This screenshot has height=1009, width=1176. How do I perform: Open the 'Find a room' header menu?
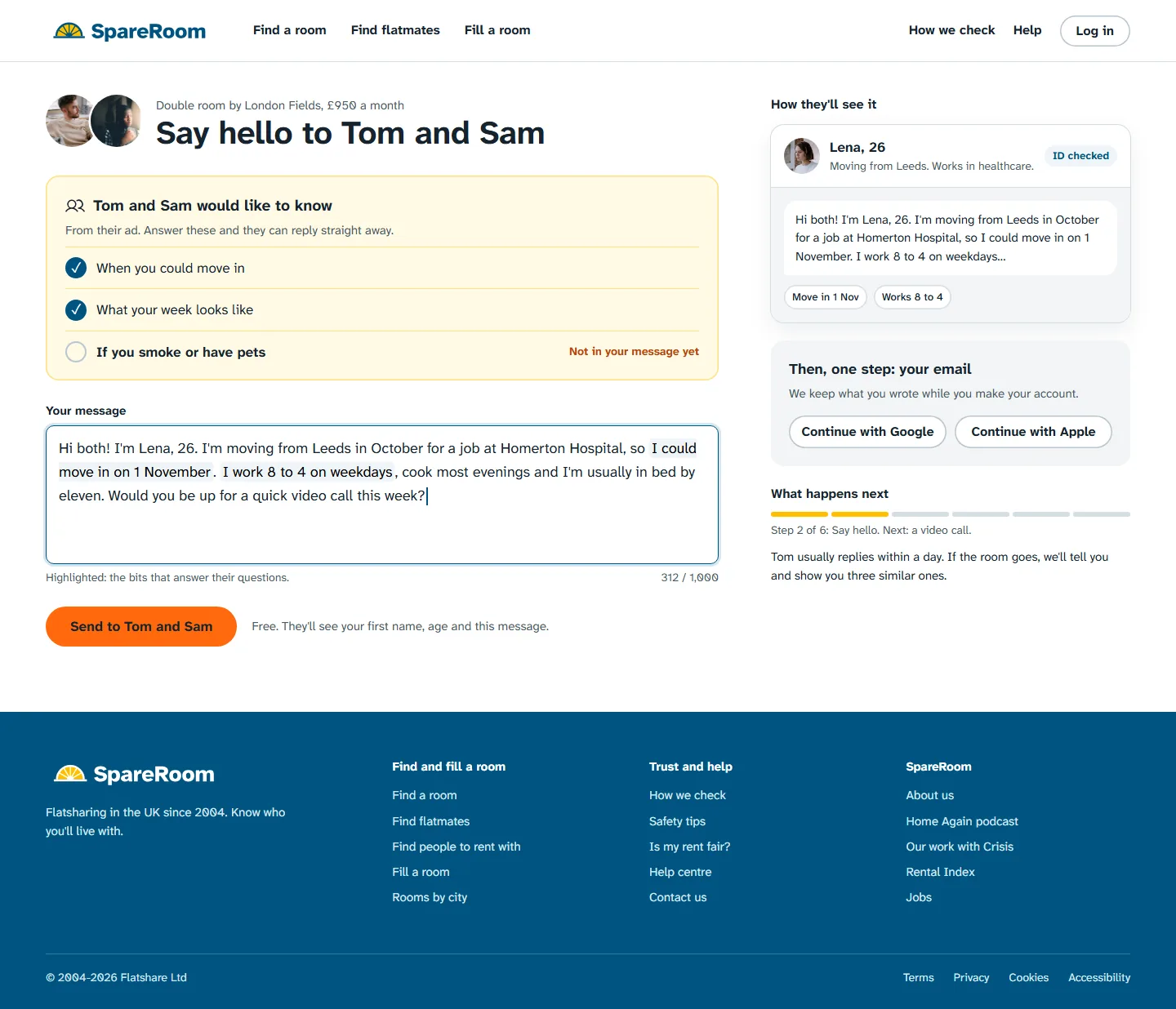point(290,30)
